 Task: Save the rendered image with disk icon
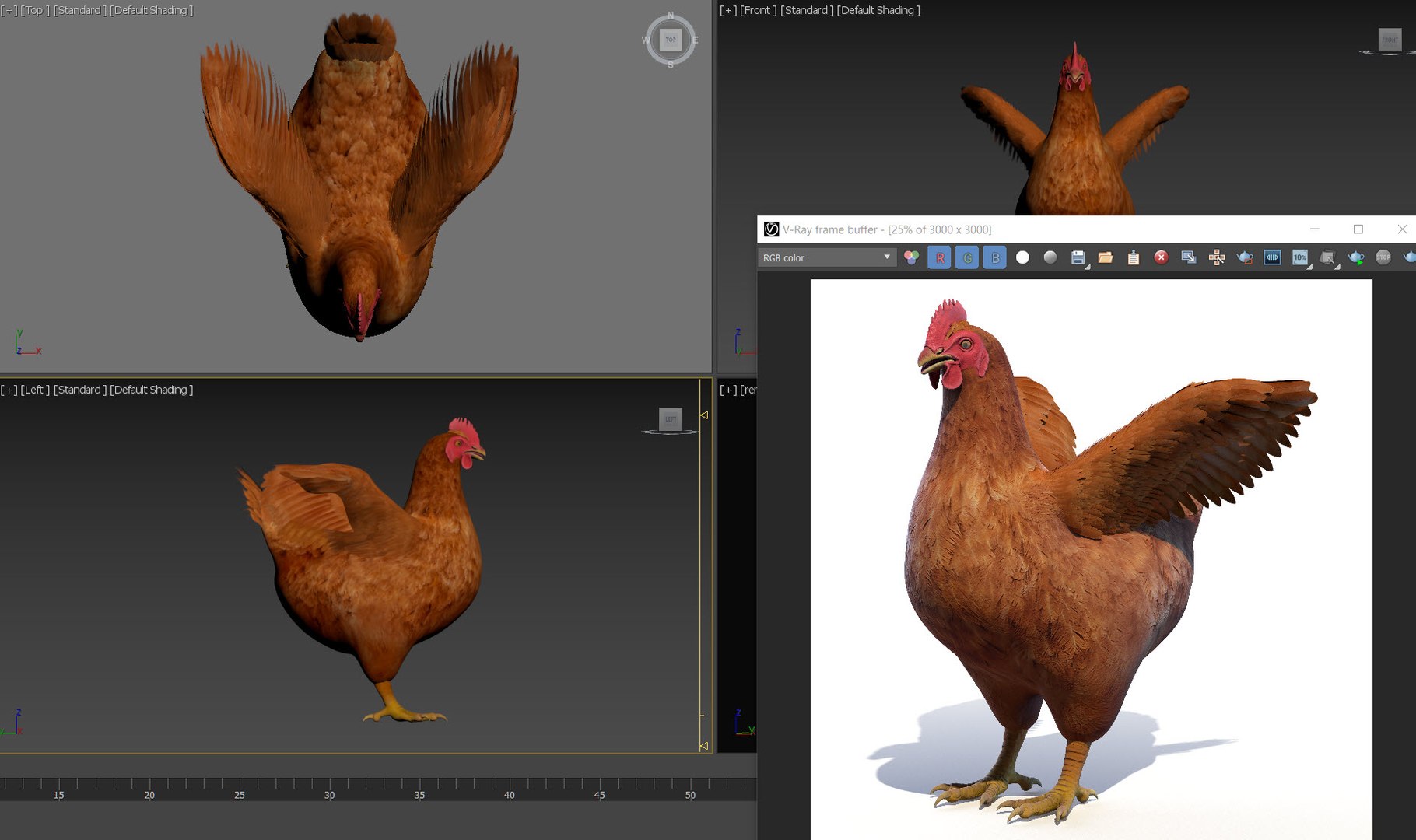click(1078, 257)
